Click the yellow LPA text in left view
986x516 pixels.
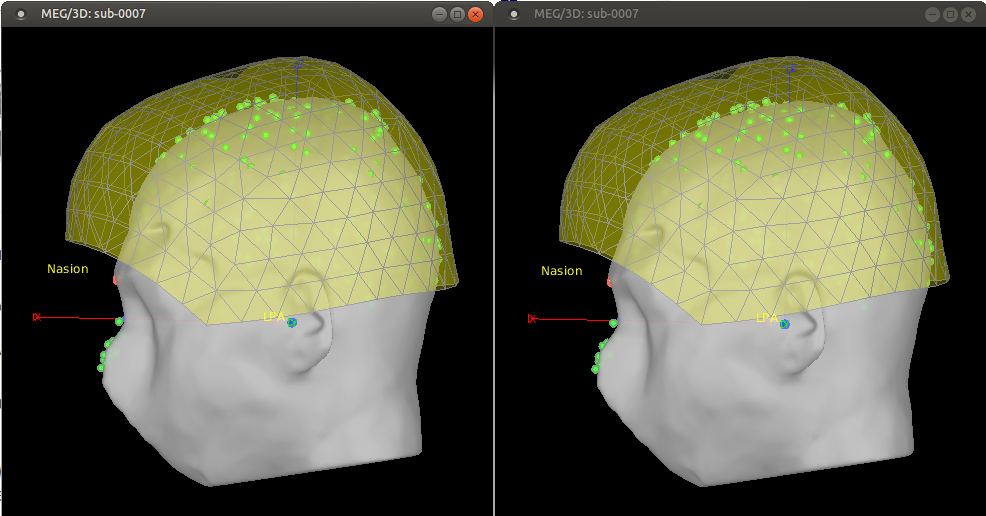[x=273, y=317]
